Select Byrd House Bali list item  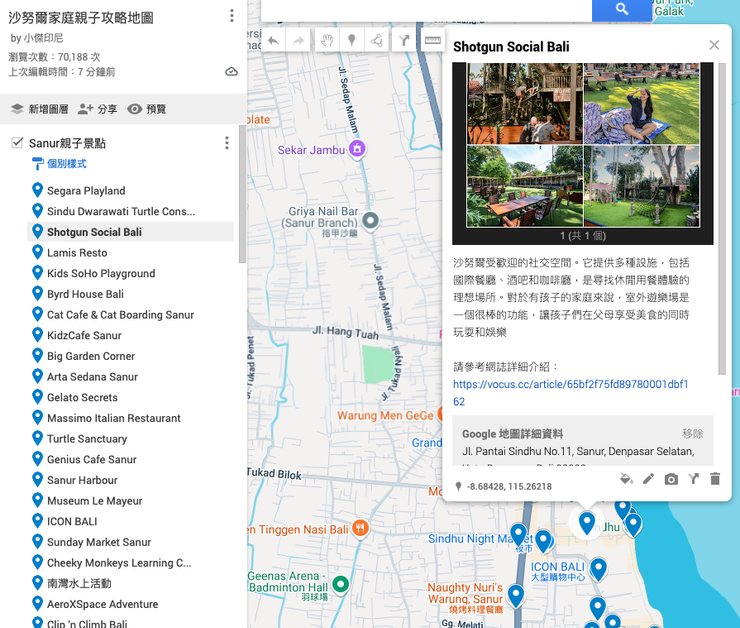coord(130,294)
